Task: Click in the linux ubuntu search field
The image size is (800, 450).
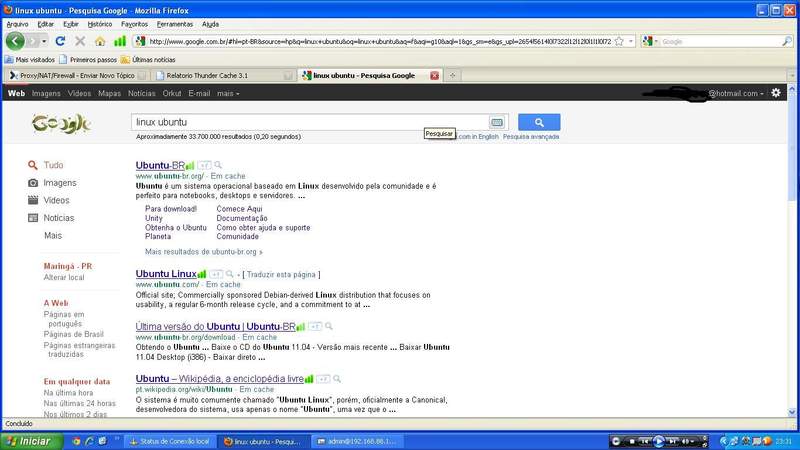Action: [x=310, y=122]
